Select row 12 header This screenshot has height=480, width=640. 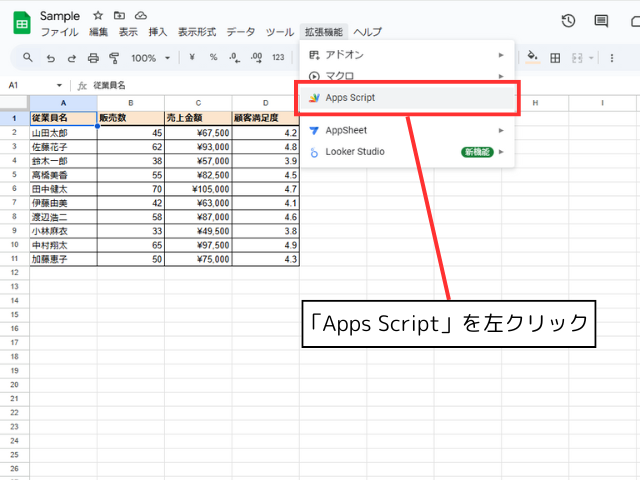(x=14, y=273)
